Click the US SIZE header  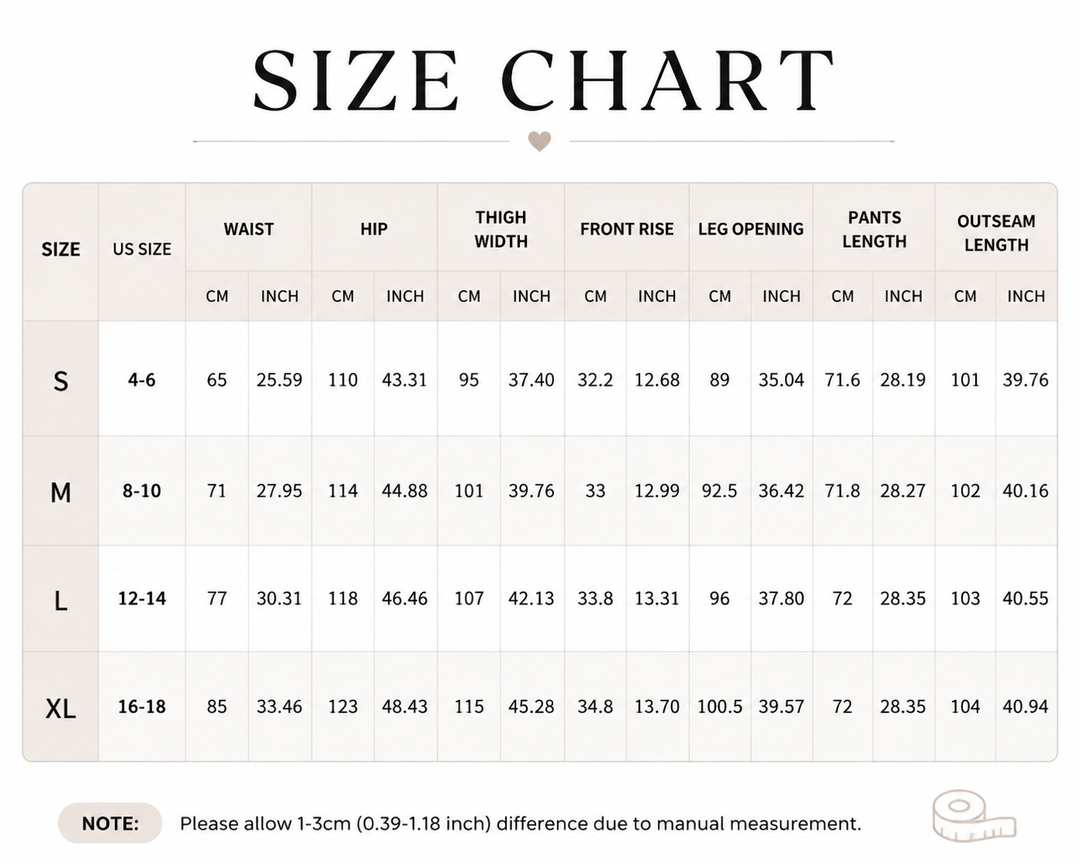pyautogui.click(x=142, y=249)
